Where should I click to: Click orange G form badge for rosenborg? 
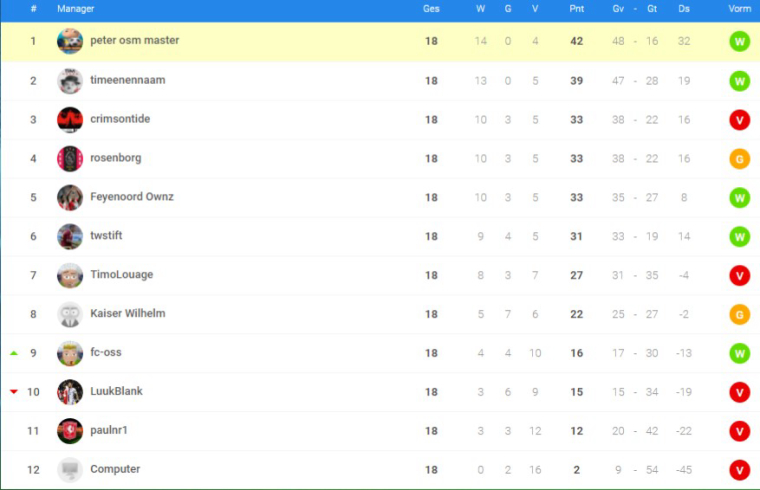point(740,159)
